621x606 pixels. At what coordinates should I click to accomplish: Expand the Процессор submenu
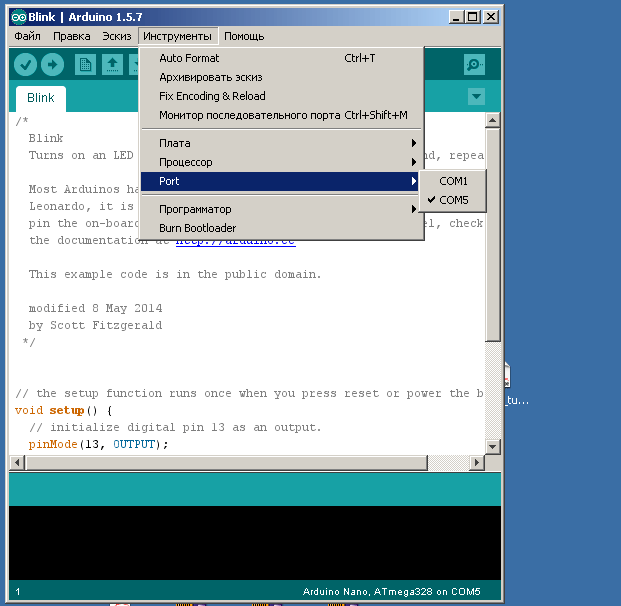point(280,162)
